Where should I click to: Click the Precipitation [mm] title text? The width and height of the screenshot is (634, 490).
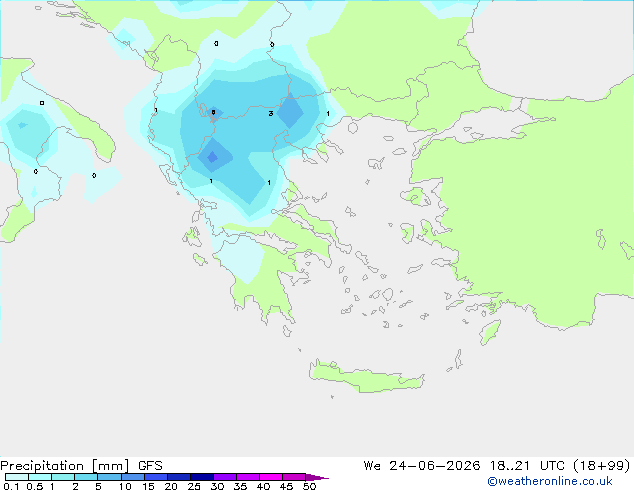65,466
